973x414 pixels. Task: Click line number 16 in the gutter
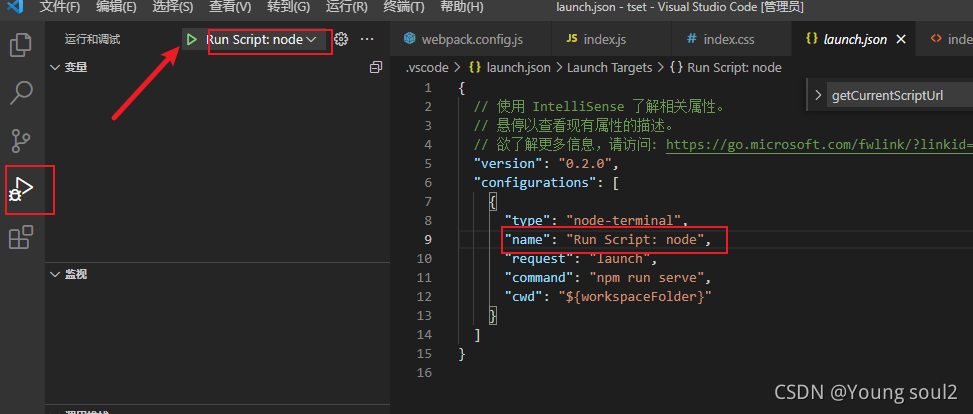pyautogui.click(x=424, y=372)
